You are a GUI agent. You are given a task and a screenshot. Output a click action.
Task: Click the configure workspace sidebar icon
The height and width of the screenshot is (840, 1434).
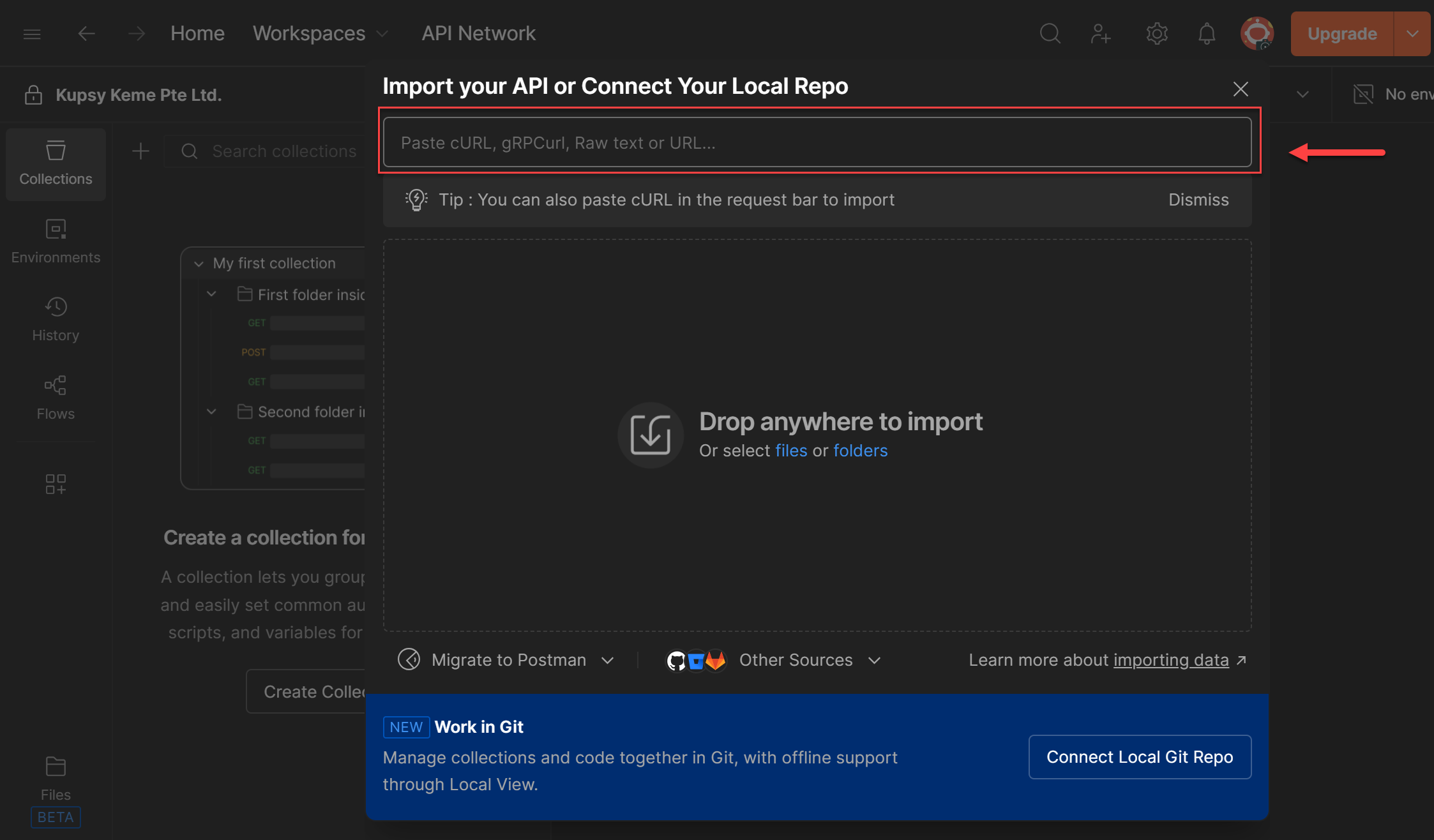(56, 484)
